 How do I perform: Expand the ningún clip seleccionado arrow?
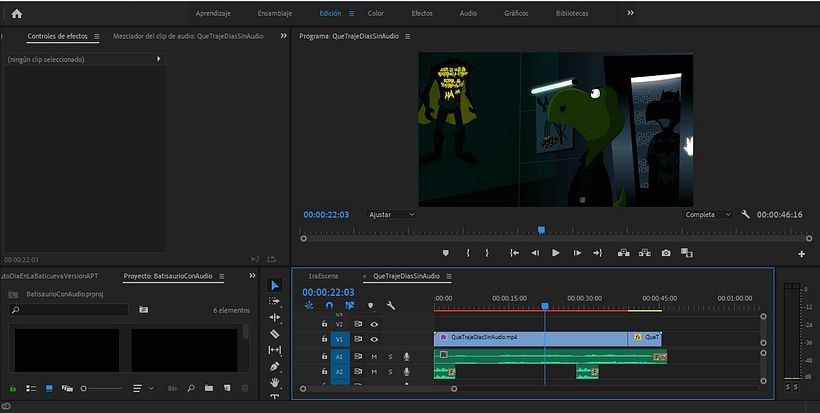(158, 59)
